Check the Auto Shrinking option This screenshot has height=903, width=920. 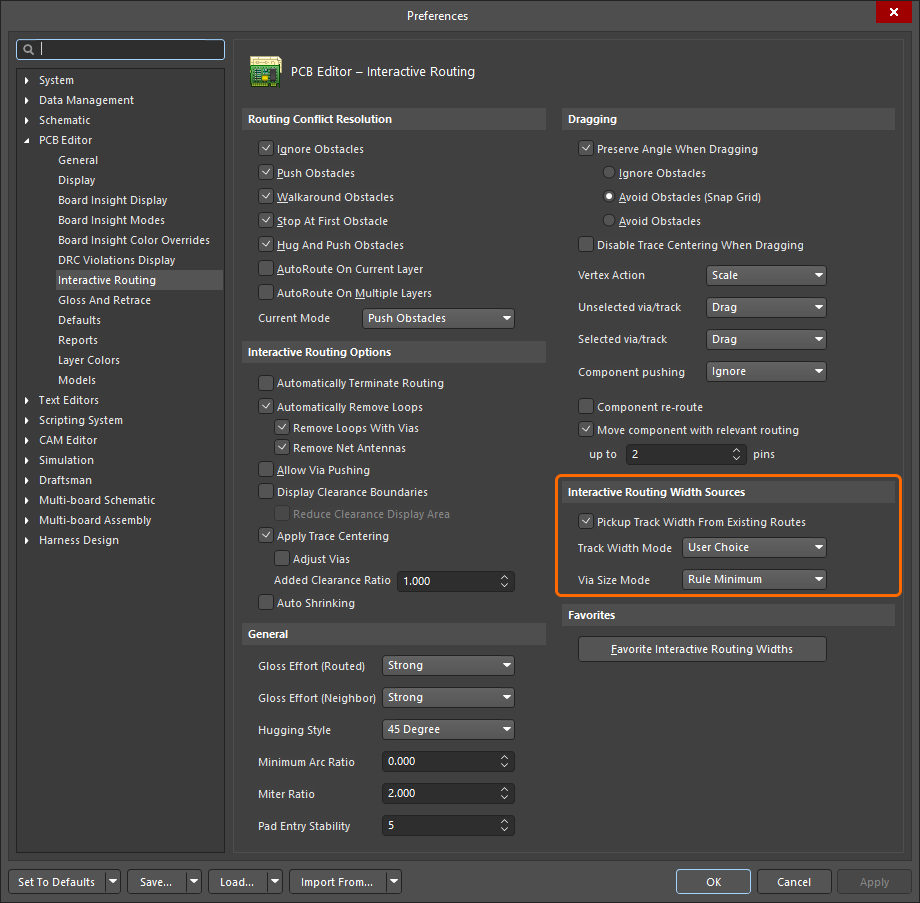coord(266,603)
